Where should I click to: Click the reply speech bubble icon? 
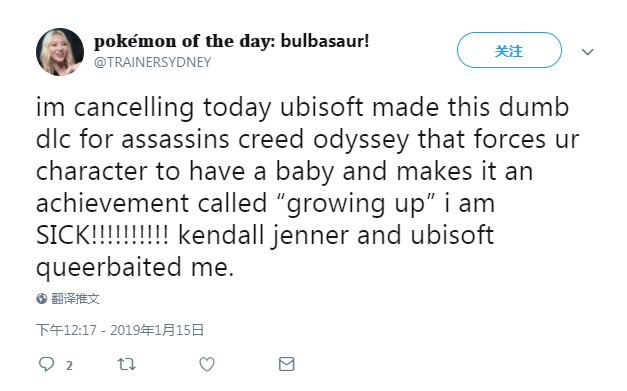pyautogui.click(x=46, y=364)
